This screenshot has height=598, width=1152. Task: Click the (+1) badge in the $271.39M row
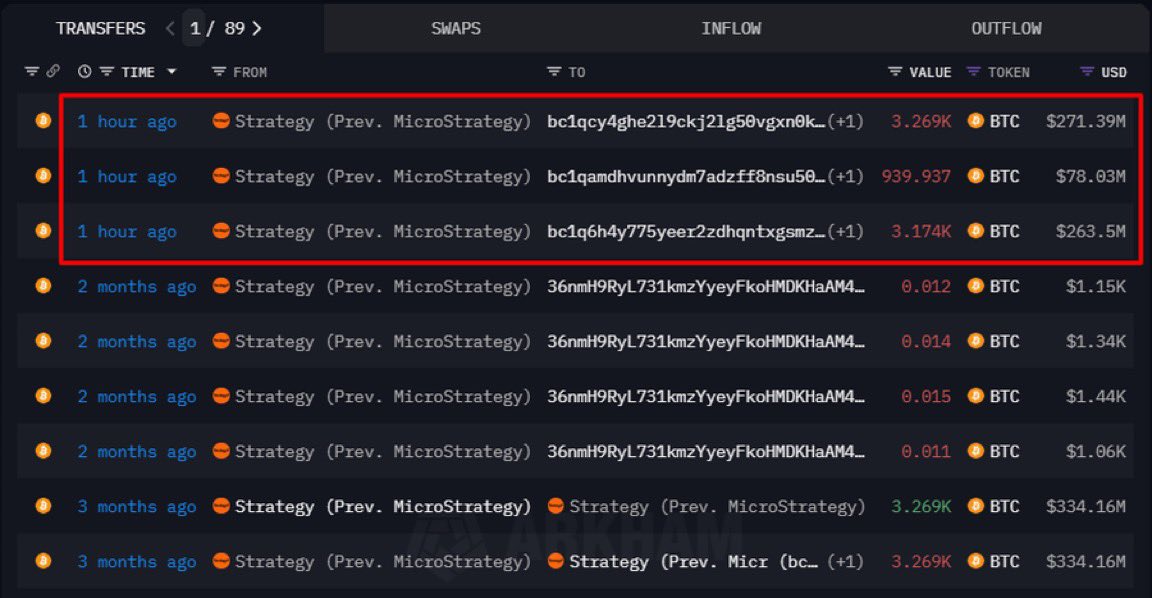coord(846,121)
